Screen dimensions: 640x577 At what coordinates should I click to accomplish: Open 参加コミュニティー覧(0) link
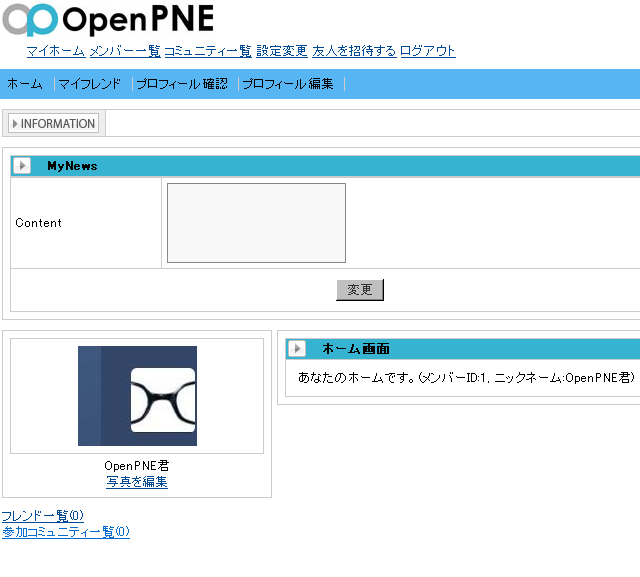pyautogui.click(x=65, y=532)
